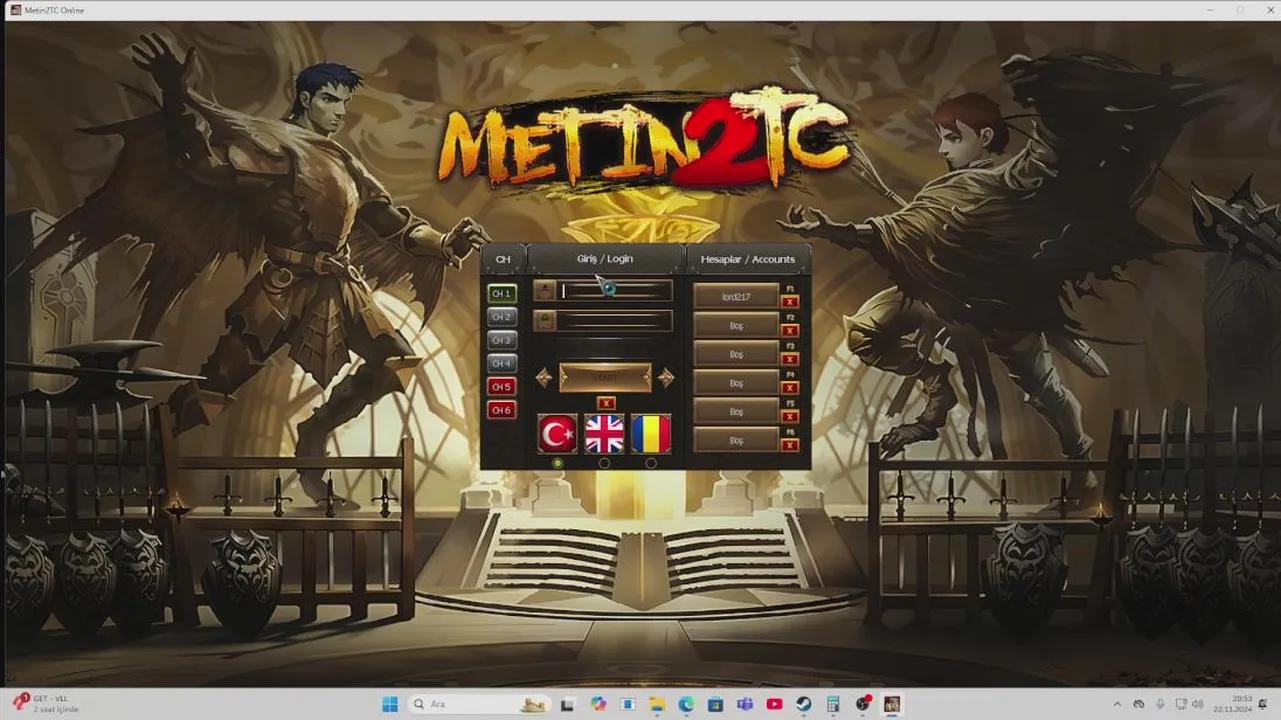
Task: Open the CH header tab
Action: point(503,259)
